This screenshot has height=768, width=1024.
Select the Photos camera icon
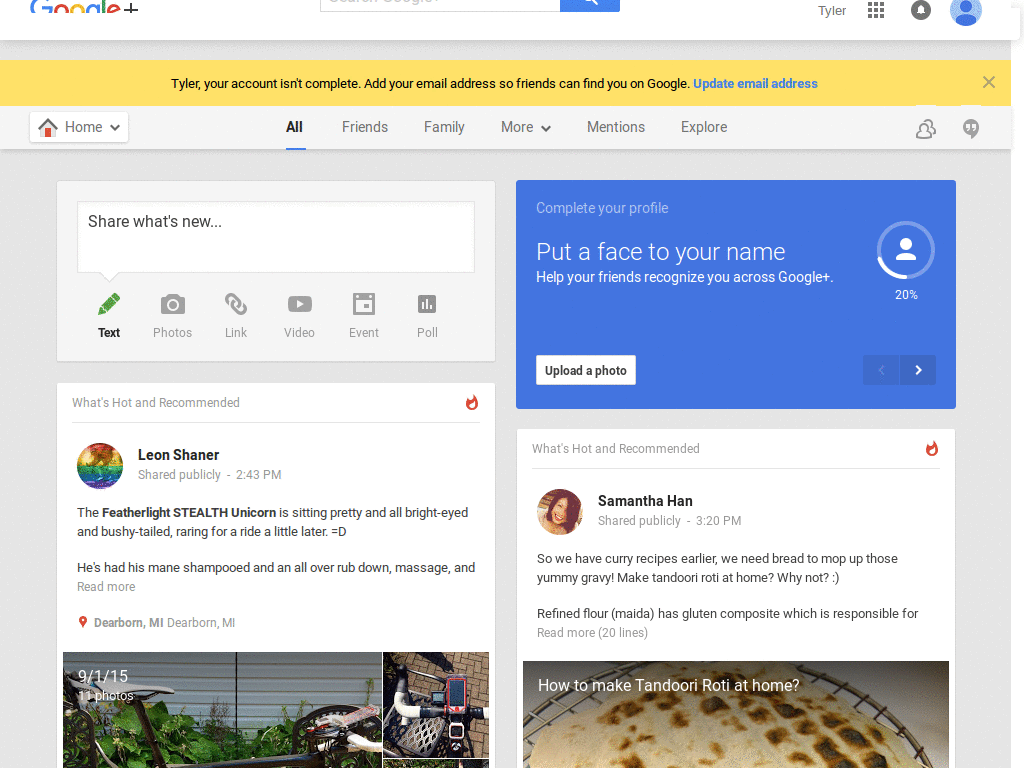172,304
